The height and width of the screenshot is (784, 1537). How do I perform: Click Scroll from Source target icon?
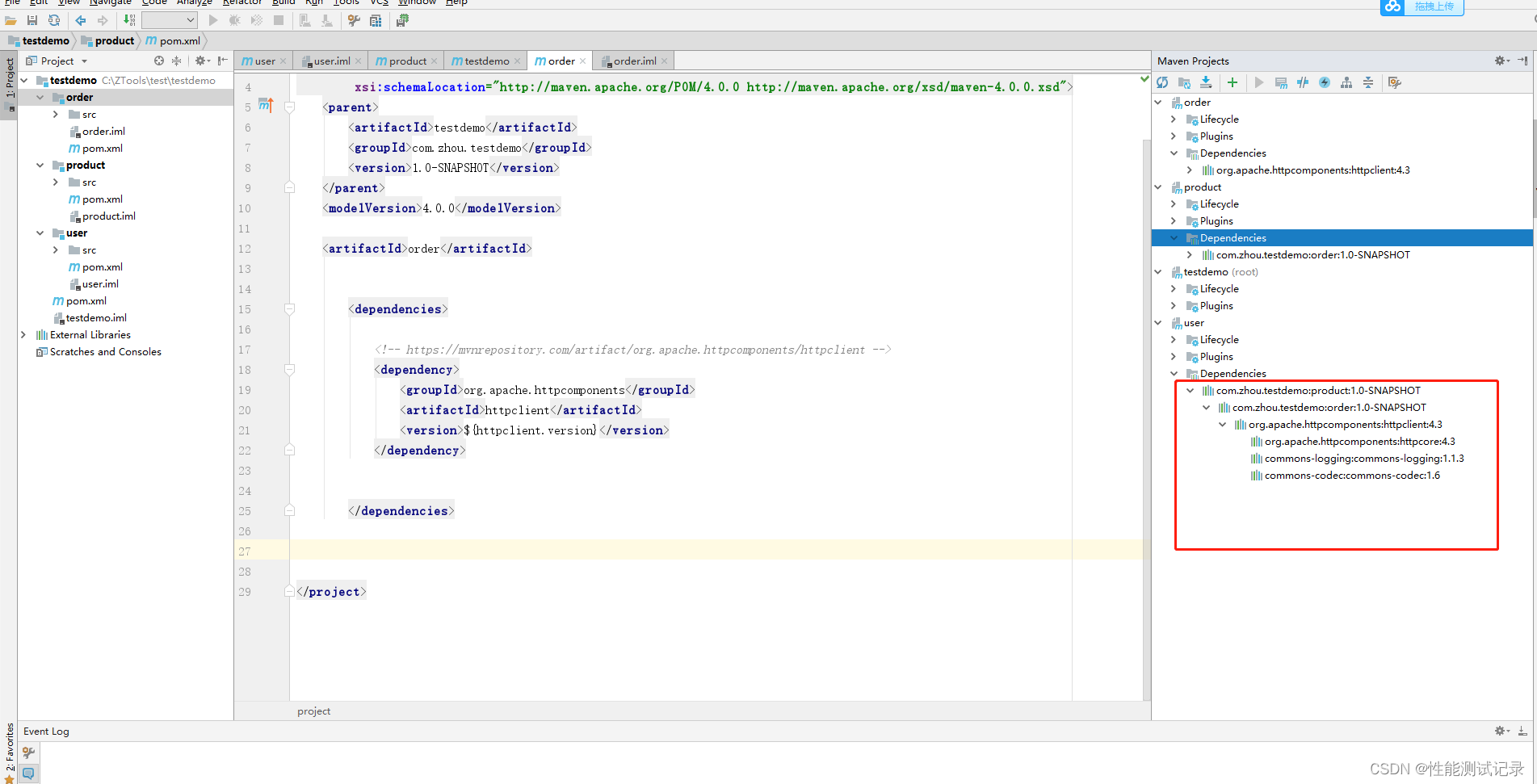[x=159, y=61]
